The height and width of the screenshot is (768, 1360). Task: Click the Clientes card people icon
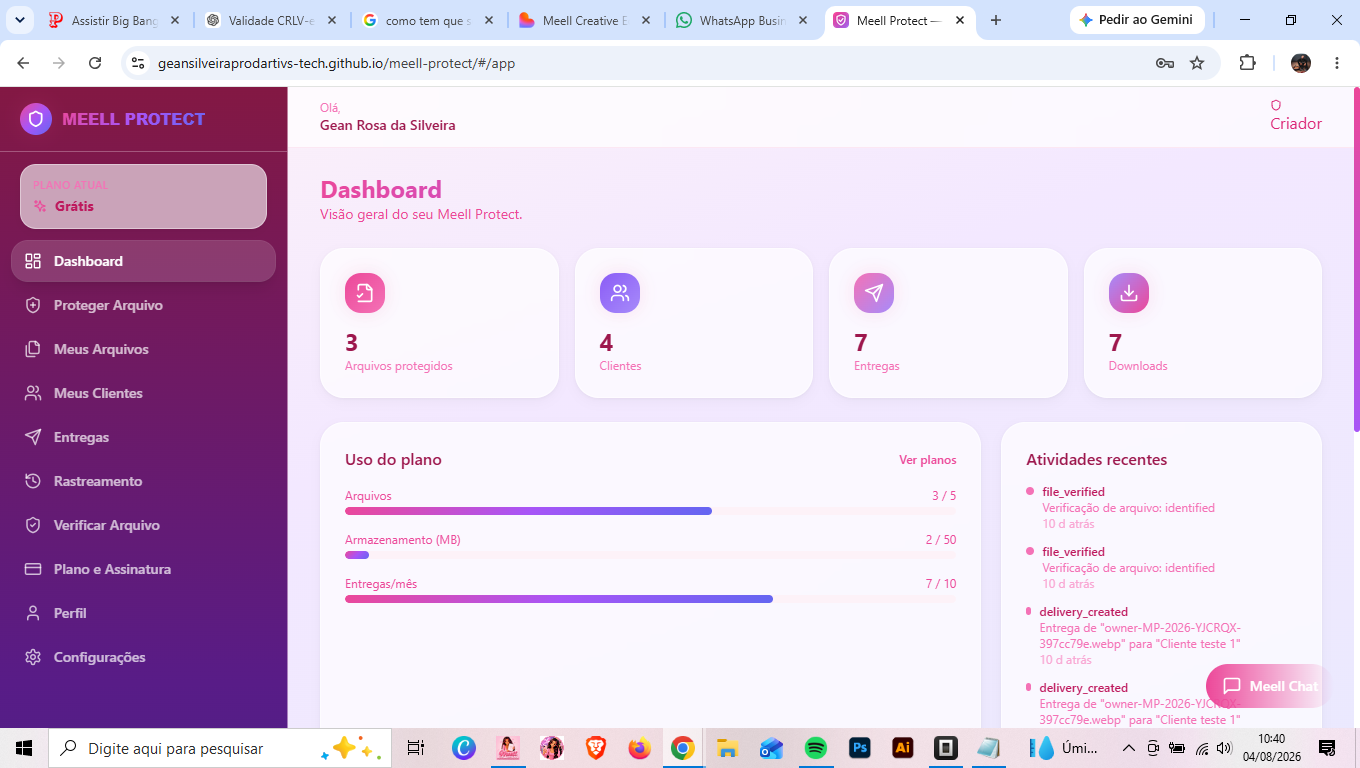[x=620, y=293]
